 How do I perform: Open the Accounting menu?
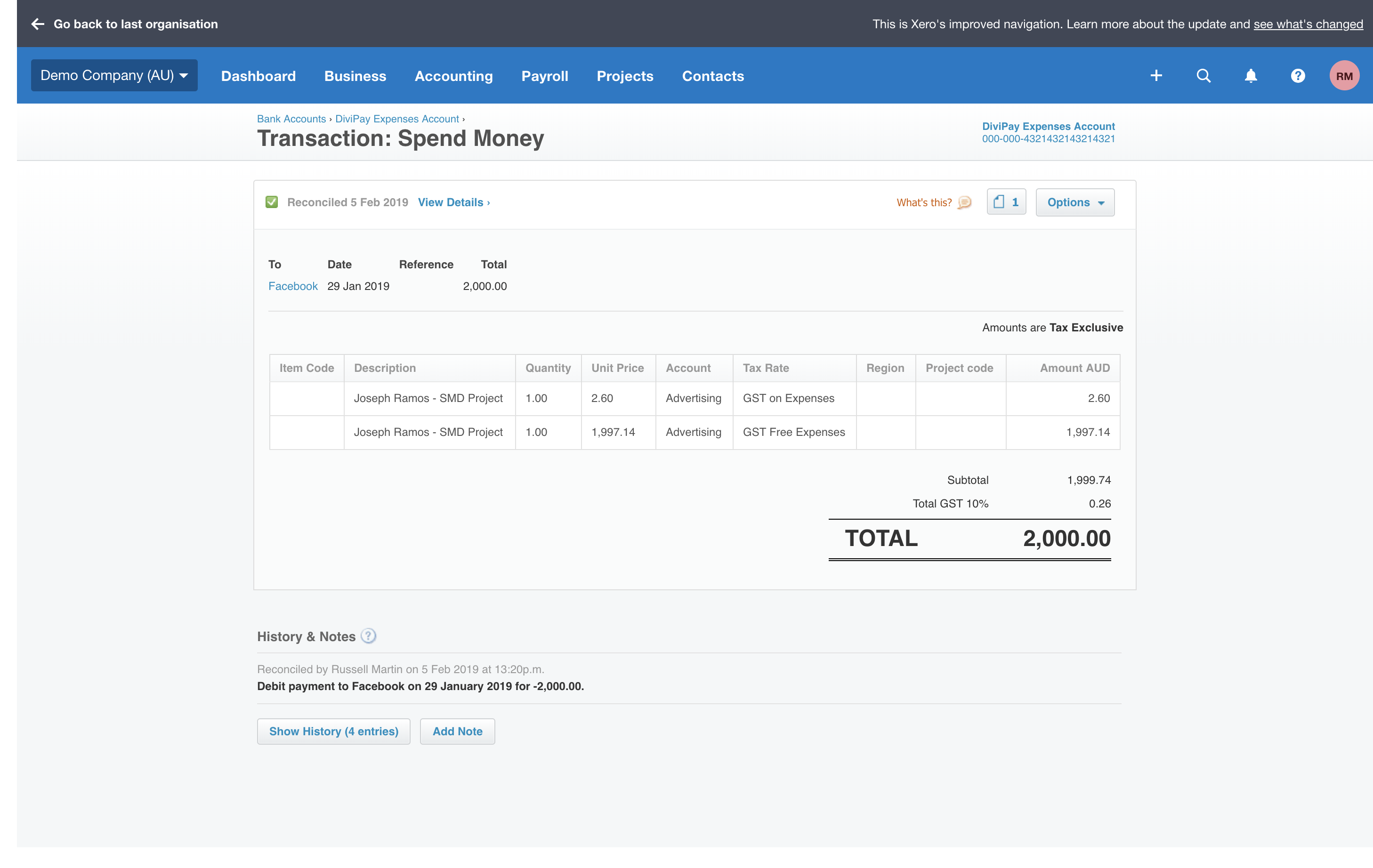coord(453,76)
